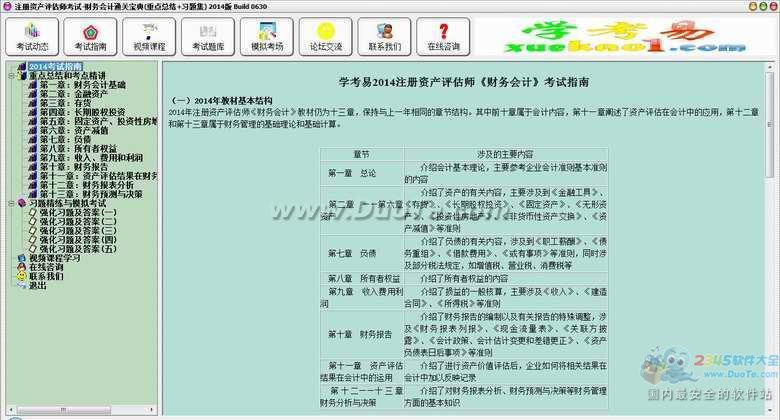
Task: Open the 考试题库 question bank button
Action: (207, 35)
